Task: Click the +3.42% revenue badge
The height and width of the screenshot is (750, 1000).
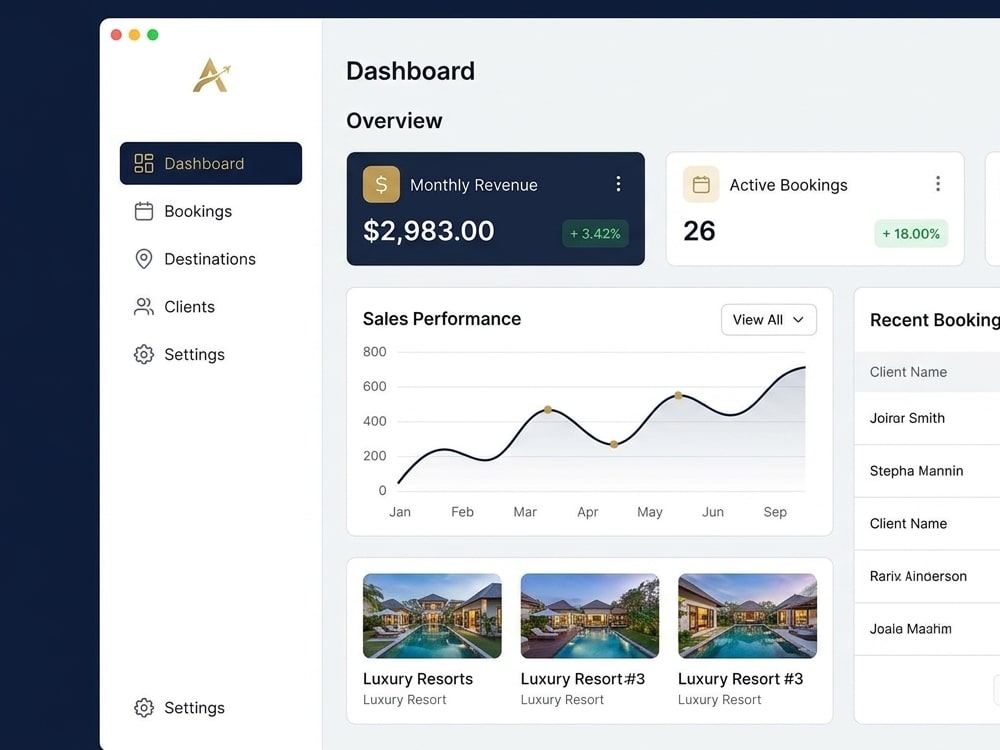Action: coord(595,233)
